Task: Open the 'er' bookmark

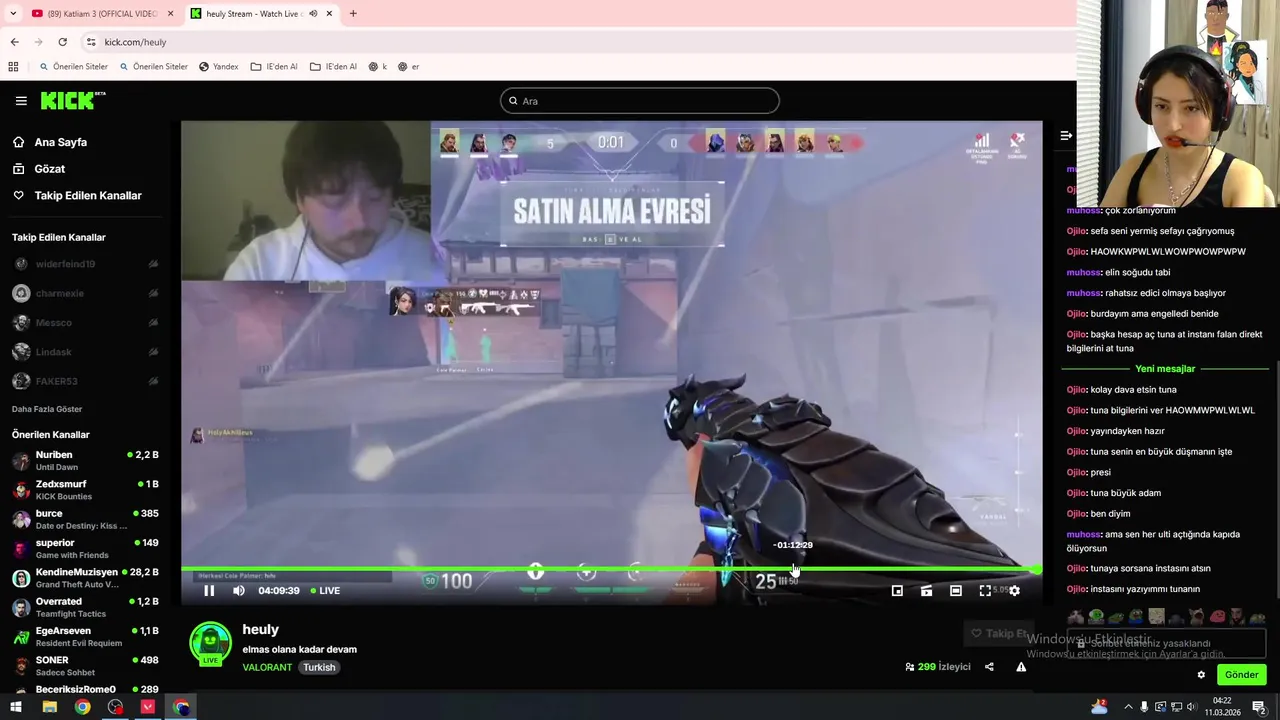Action: click(408, 67)
